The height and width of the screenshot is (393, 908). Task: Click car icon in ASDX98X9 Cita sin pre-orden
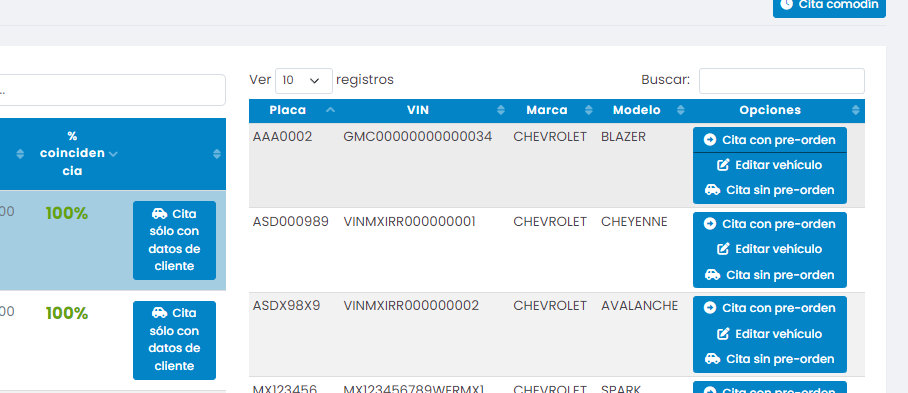712,359
